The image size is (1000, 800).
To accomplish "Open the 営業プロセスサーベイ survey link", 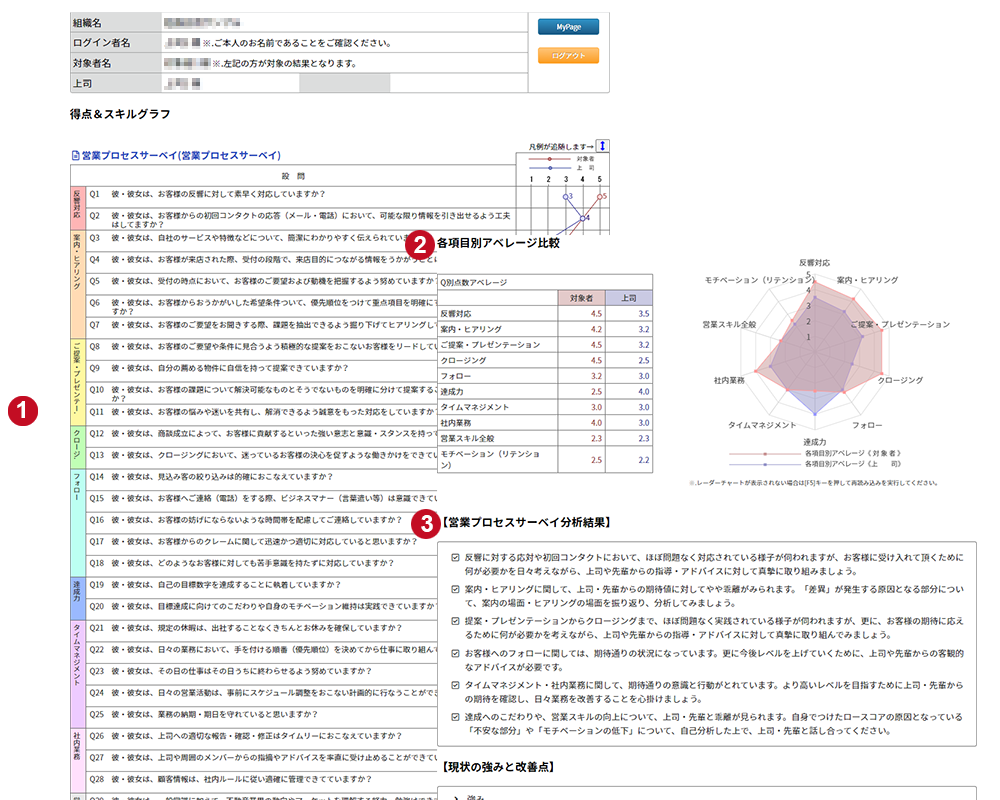I will (181, 156).
